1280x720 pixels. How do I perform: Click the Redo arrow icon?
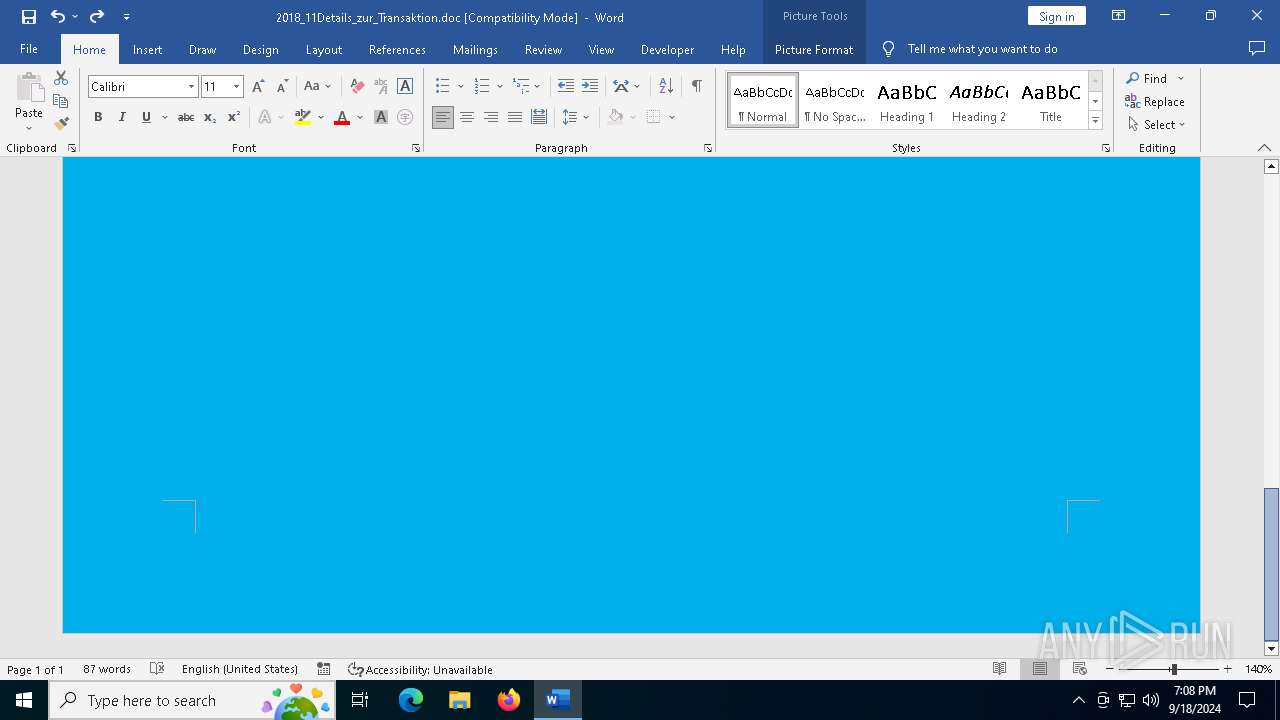pyautogui.click(x=97, y=17)
